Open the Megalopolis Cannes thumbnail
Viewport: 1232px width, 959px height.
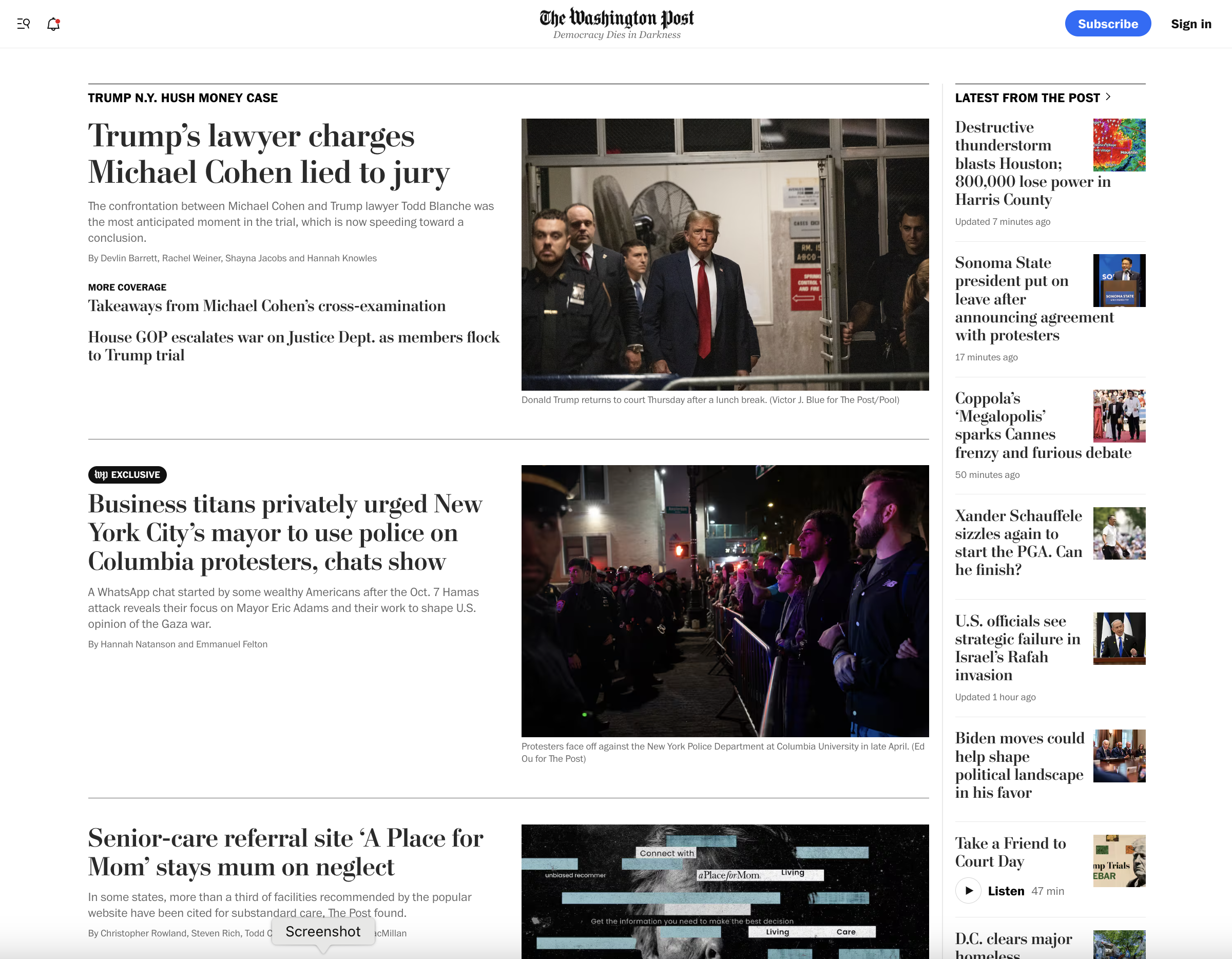1119,416
